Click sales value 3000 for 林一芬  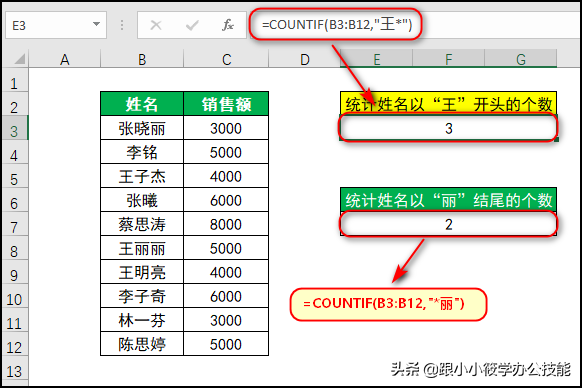click(226, 320)
